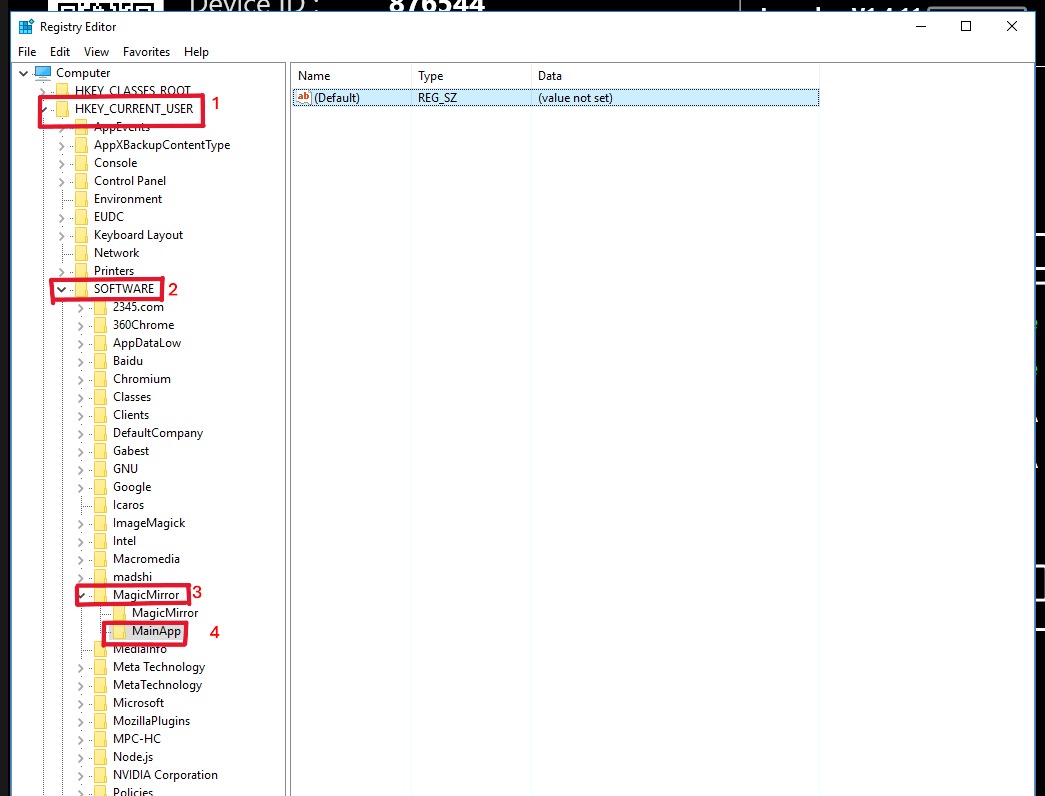
Task: Click the folder icon beside NVIDIA Corporation
Action: (x=100, y=775)
